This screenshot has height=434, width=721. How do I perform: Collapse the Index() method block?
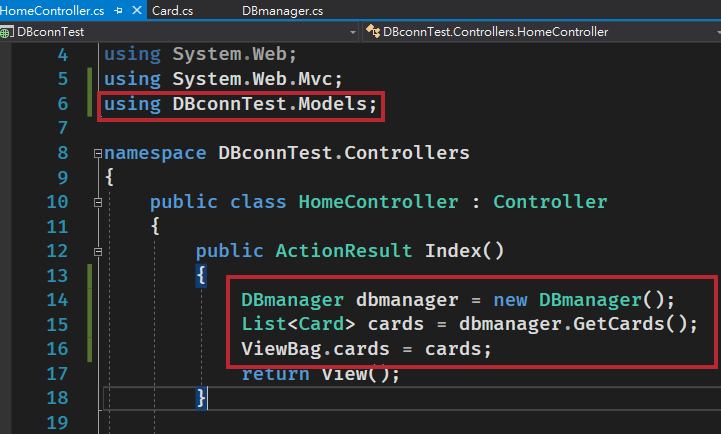[x=98, y=251]
